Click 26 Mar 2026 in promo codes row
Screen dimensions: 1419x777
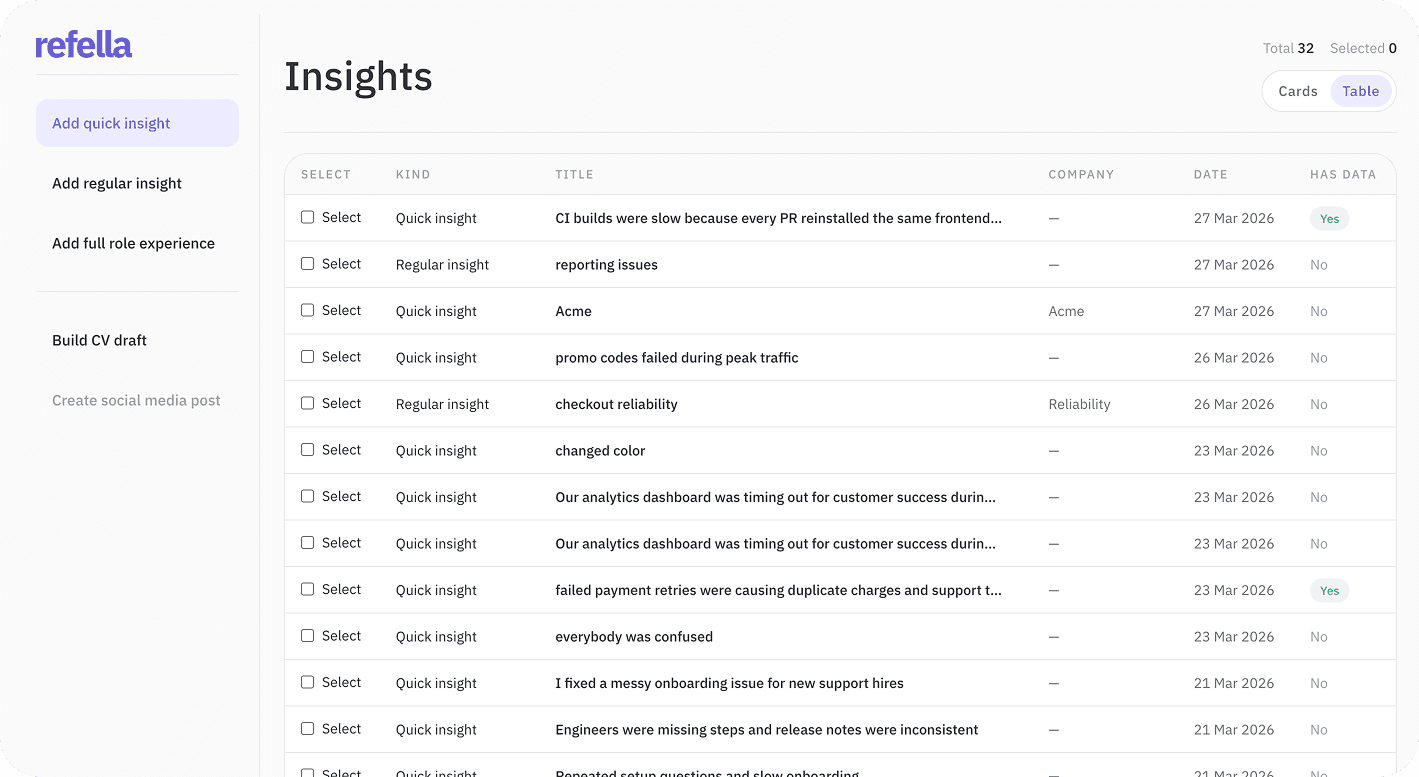pyautogui.click(x=1234, y=358)
